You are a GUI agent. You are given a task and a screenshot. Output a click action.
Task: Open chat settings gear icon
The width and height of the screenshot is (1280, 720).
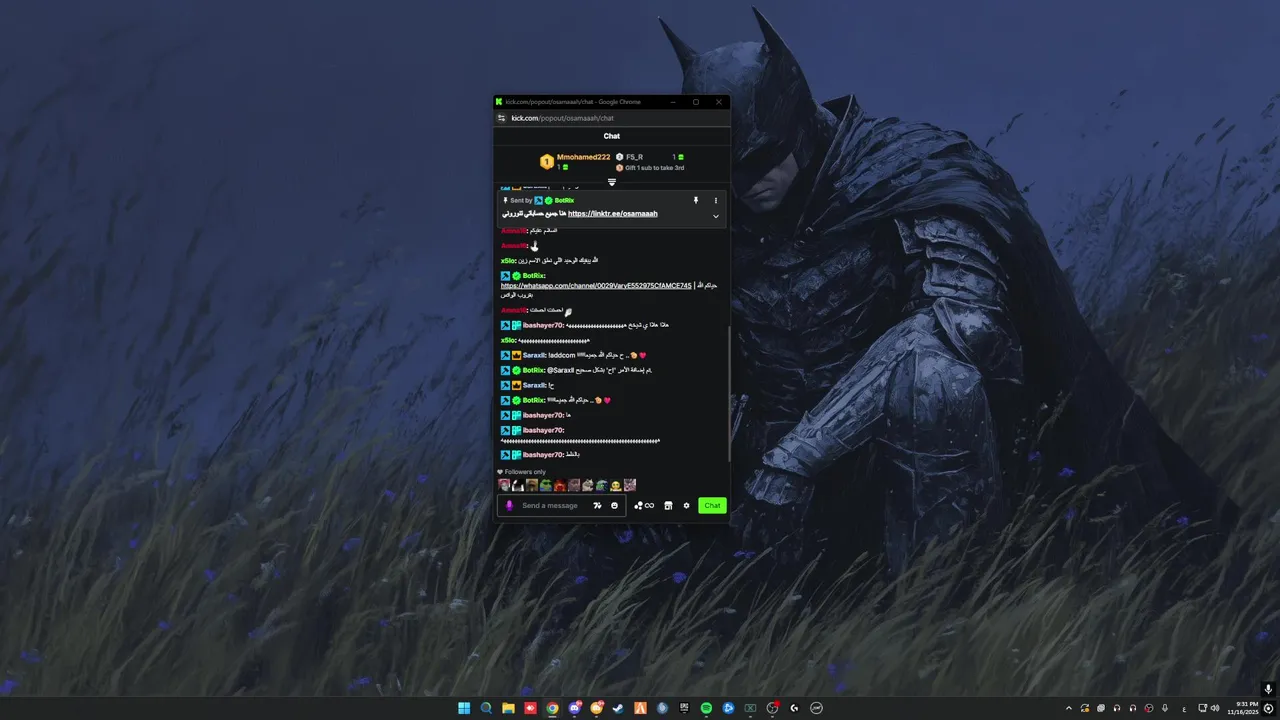click(687, 506)
